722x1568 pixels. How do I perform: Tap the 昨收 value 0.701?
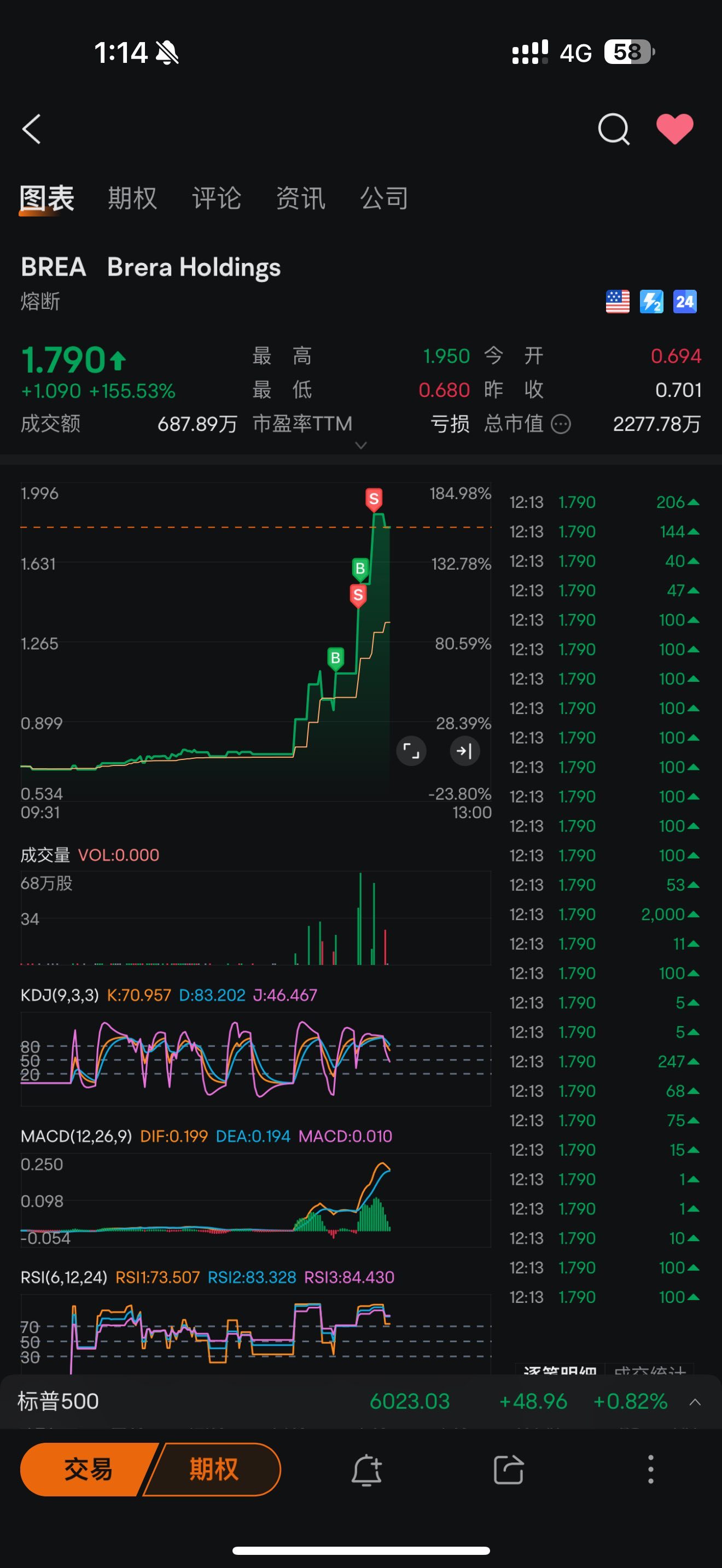pos(678,390)
